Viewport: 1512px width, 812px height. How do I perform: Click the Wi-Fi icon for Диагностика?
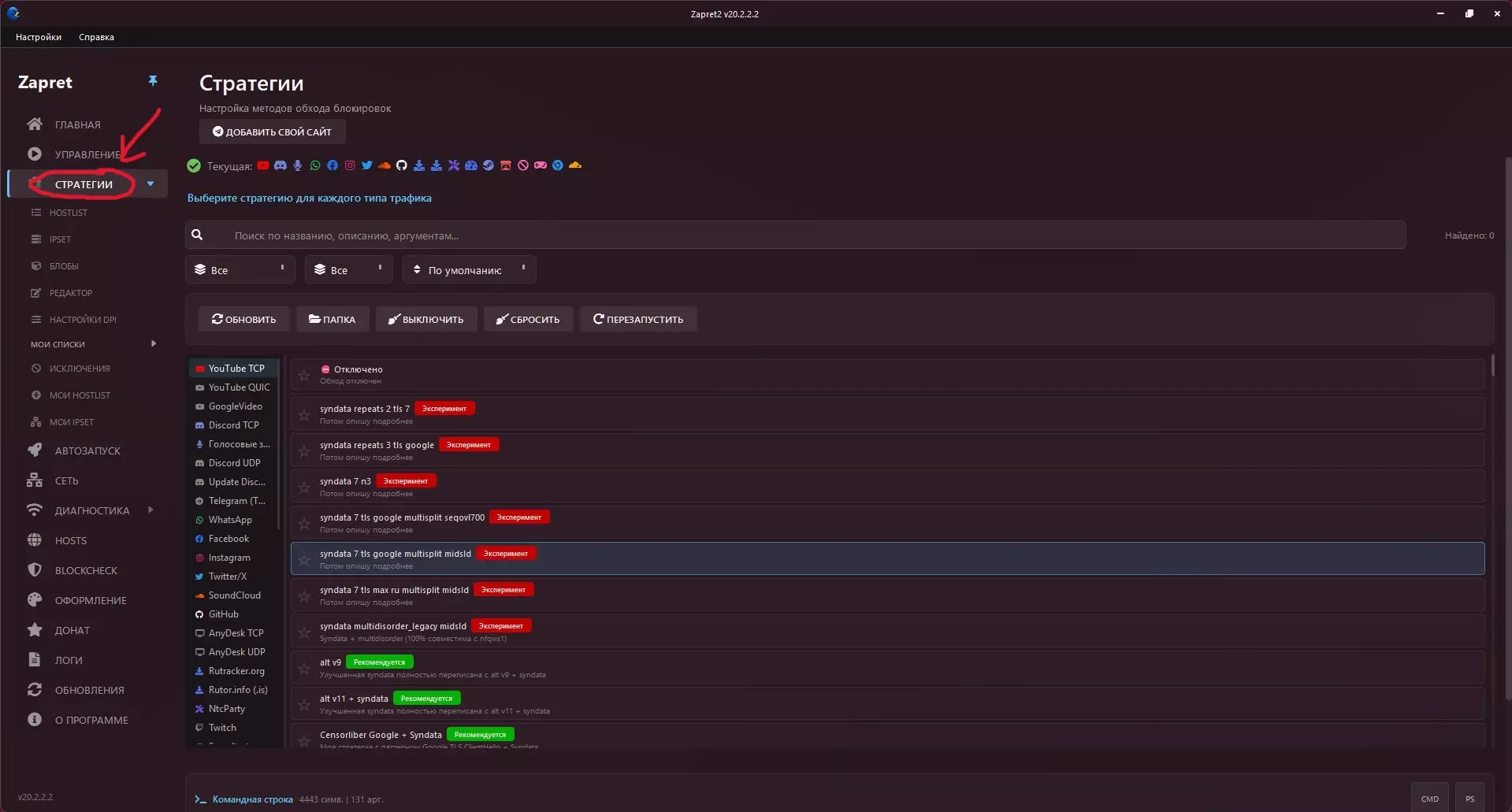click(35, 510)
